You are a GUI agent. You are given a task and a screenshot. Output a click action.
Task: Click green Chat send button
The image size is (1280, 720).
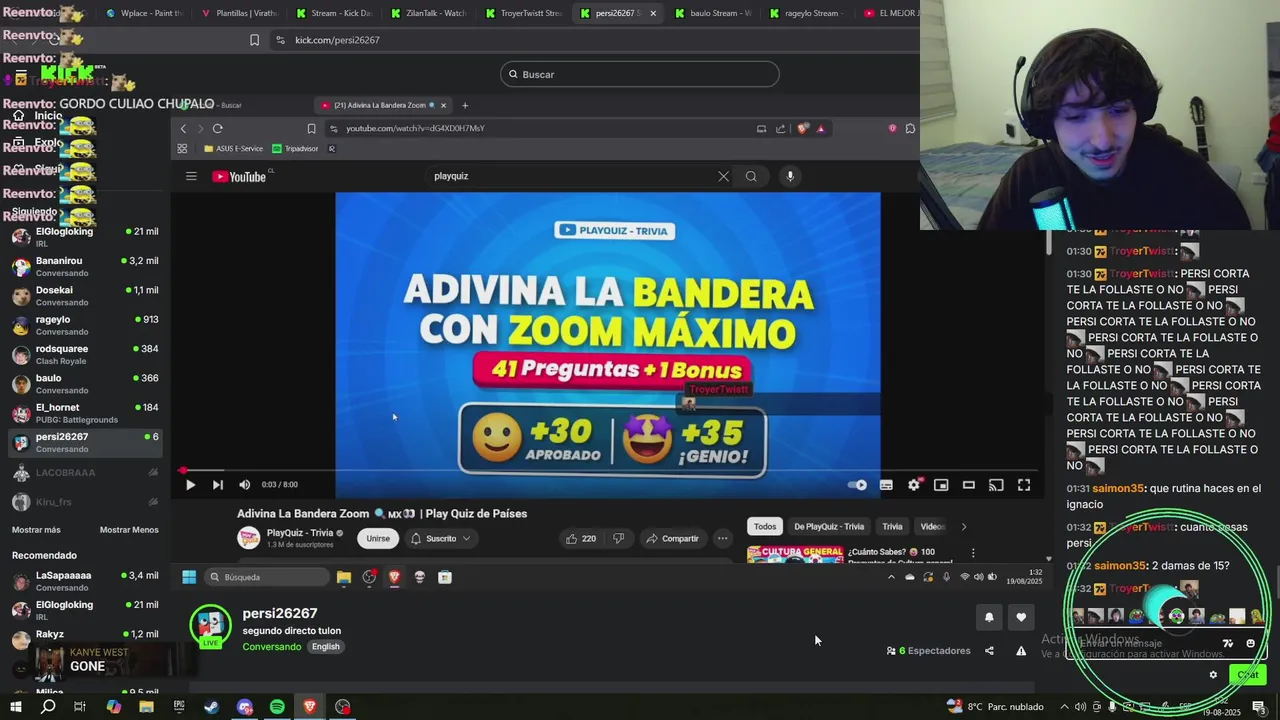point(1247,675)
